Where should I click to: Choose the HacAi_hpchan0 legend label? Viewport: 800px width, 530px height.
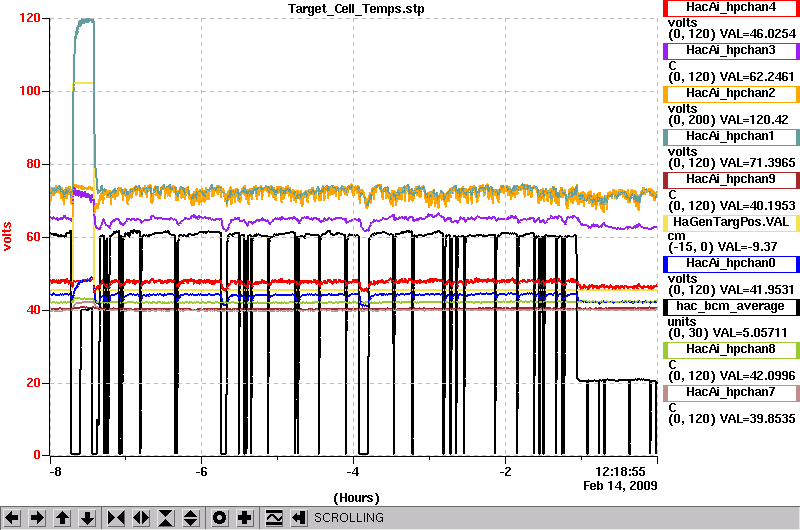[731, 263]
